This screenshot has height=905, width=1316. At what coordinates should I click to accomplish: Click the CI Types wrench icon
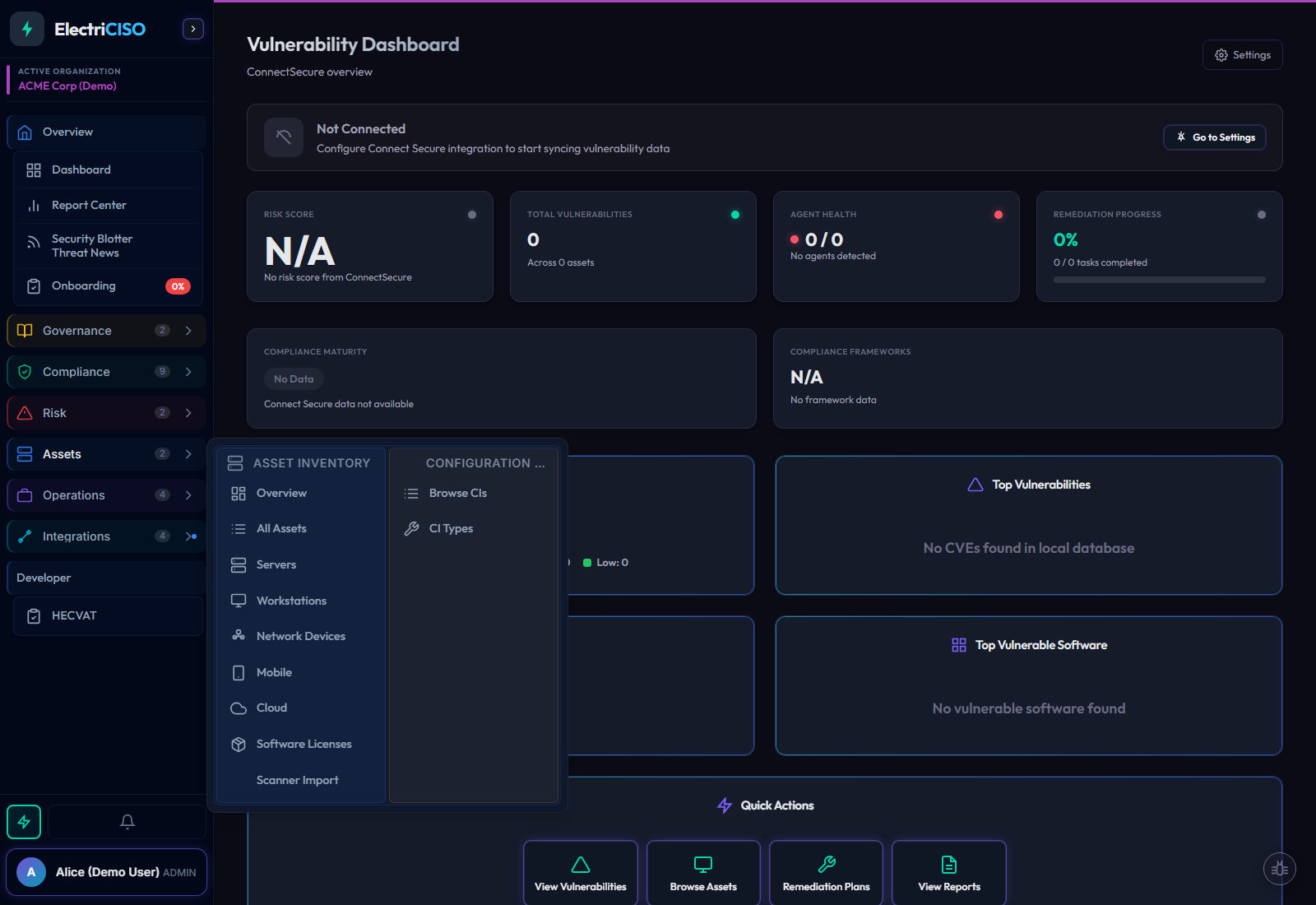(411, 527)
